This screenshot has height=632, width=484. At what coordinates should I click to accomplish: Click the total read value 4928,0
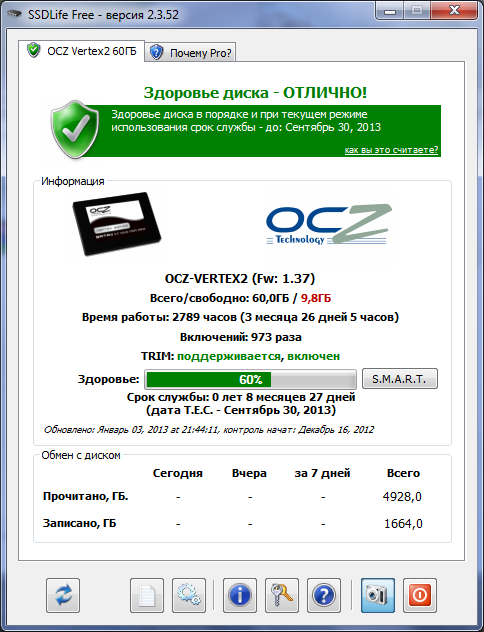tap(402, 497)
